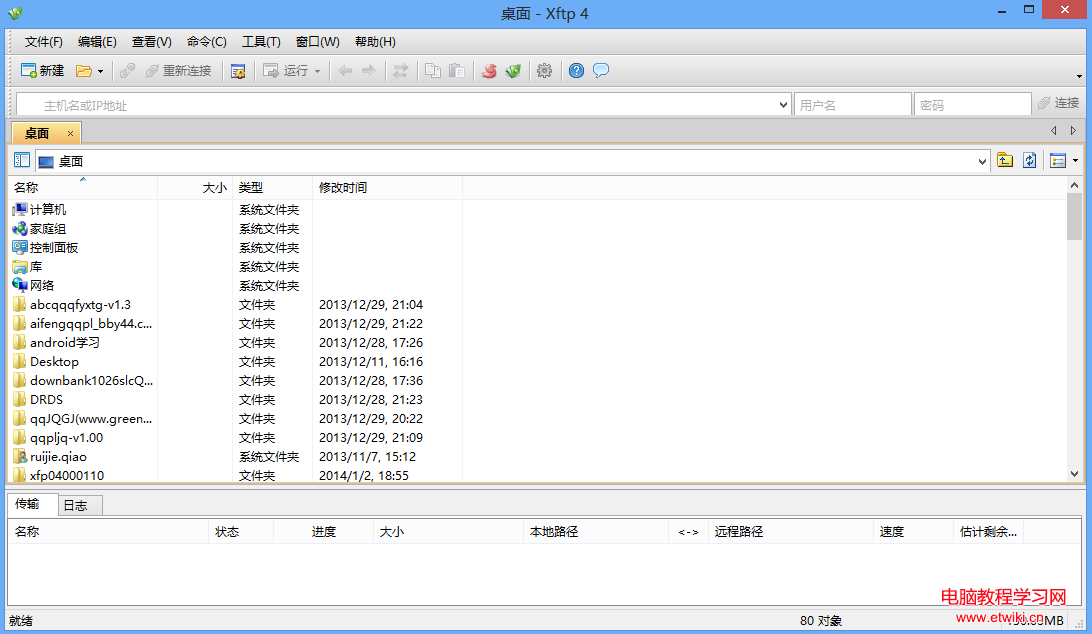Click the synchronize arrows icon
The image size is (1092, 634).
tap(400, 70)
